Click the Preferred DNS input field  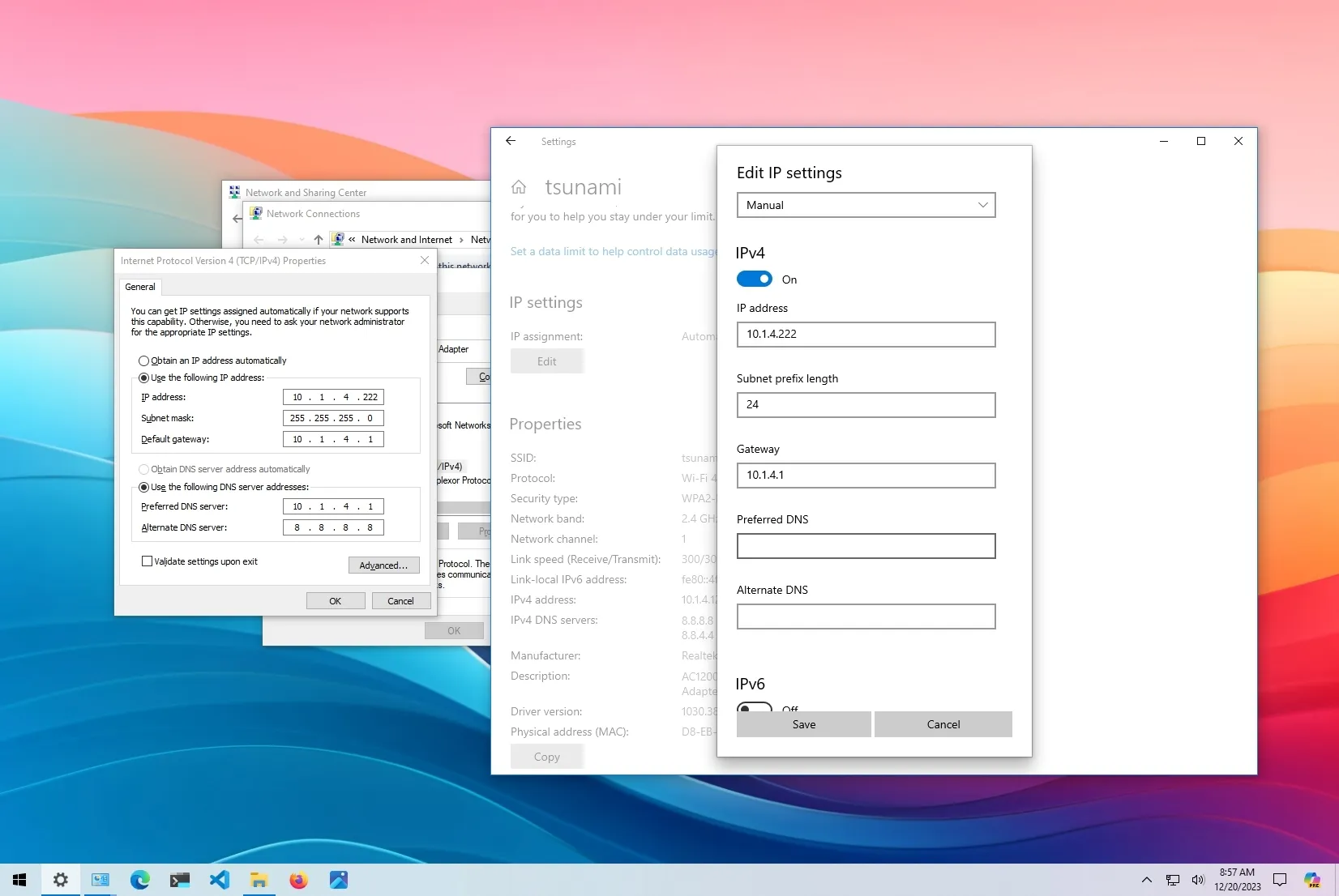pyautogui.click(x=865, y=545)
